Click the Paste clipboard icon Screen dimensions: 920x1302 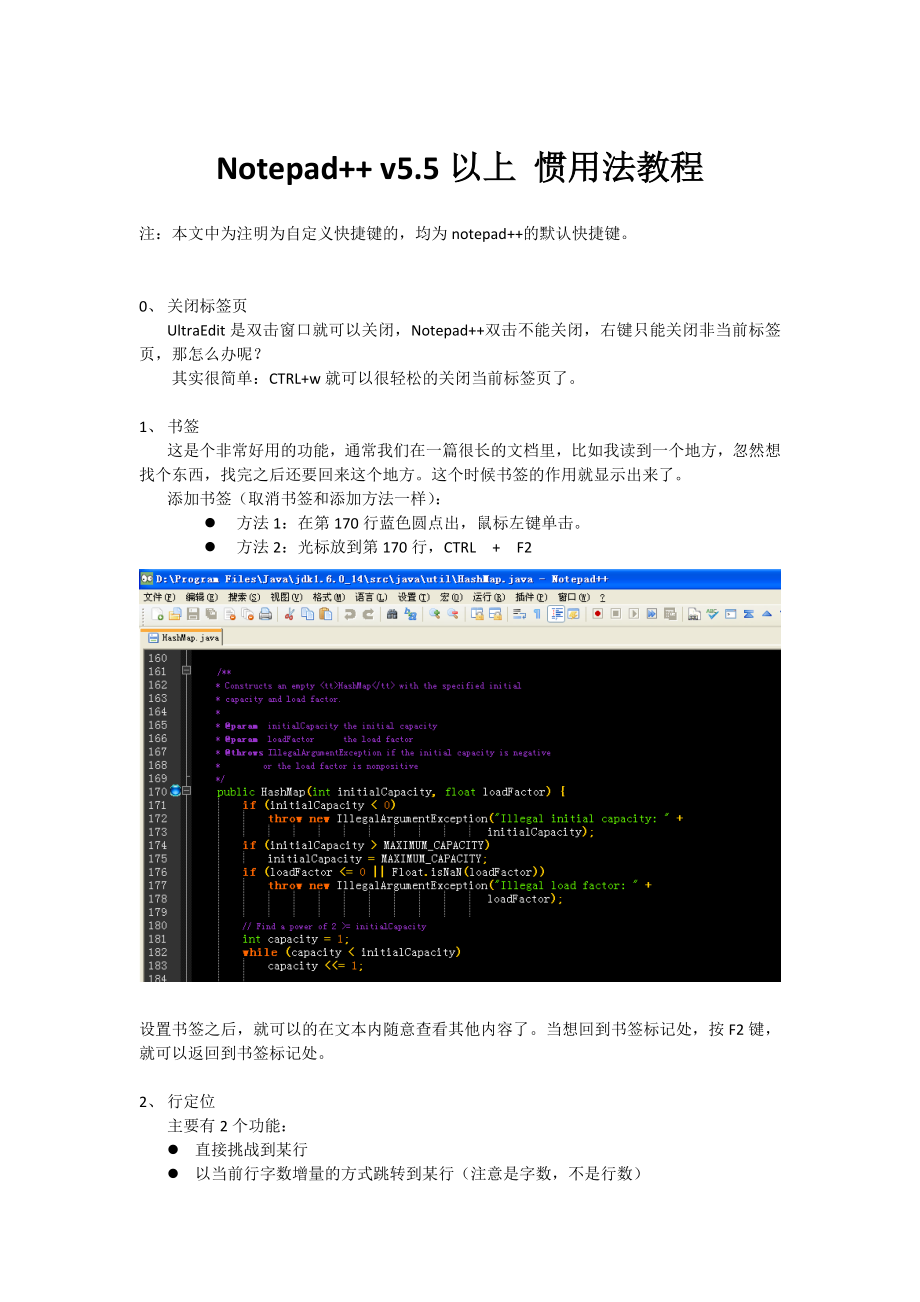(325, 614)
